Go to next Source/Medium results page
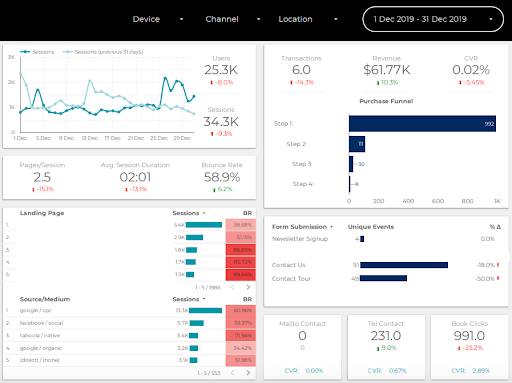The image size is (512, 383). tap(248, 373)
